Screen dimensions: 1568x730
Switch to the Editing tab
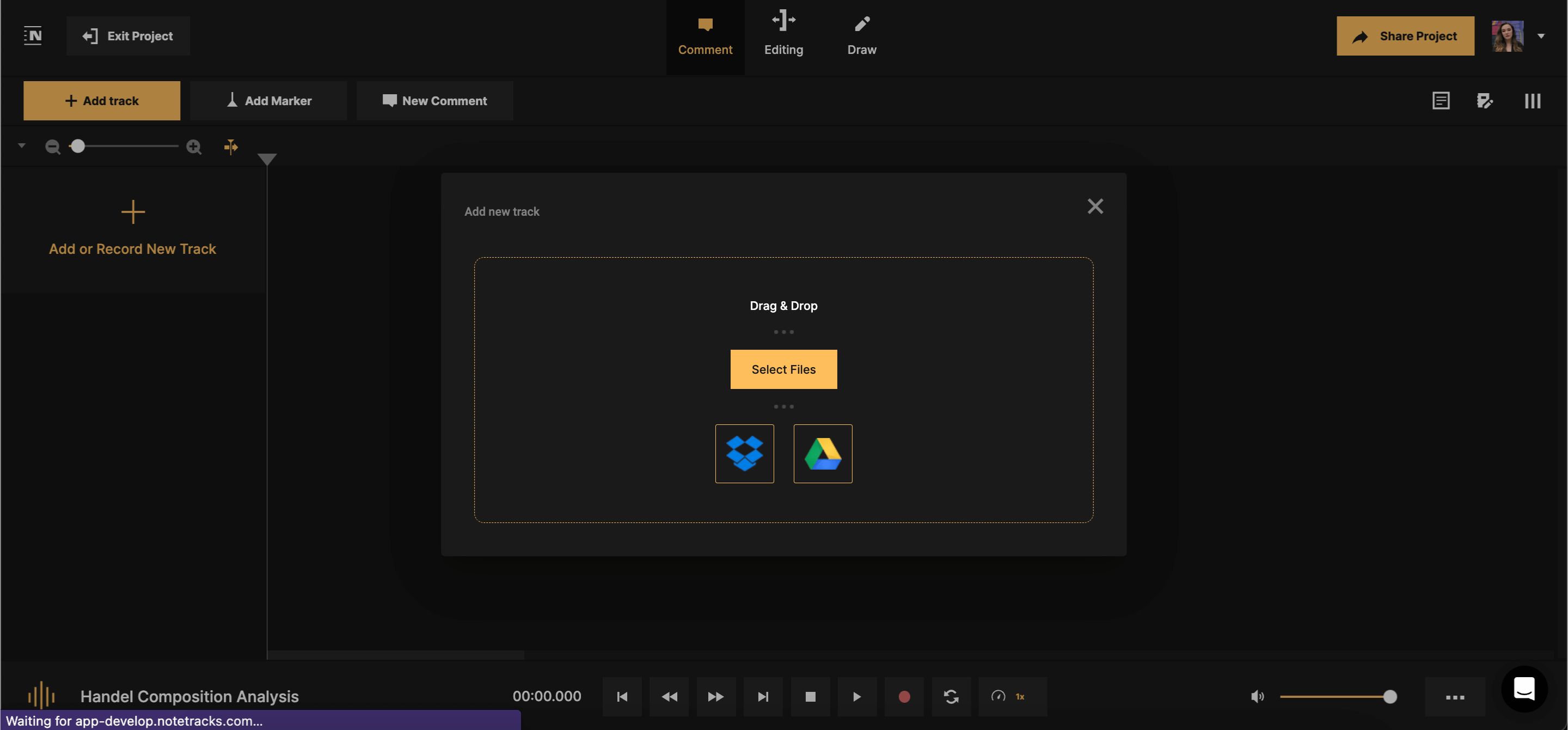783,36
